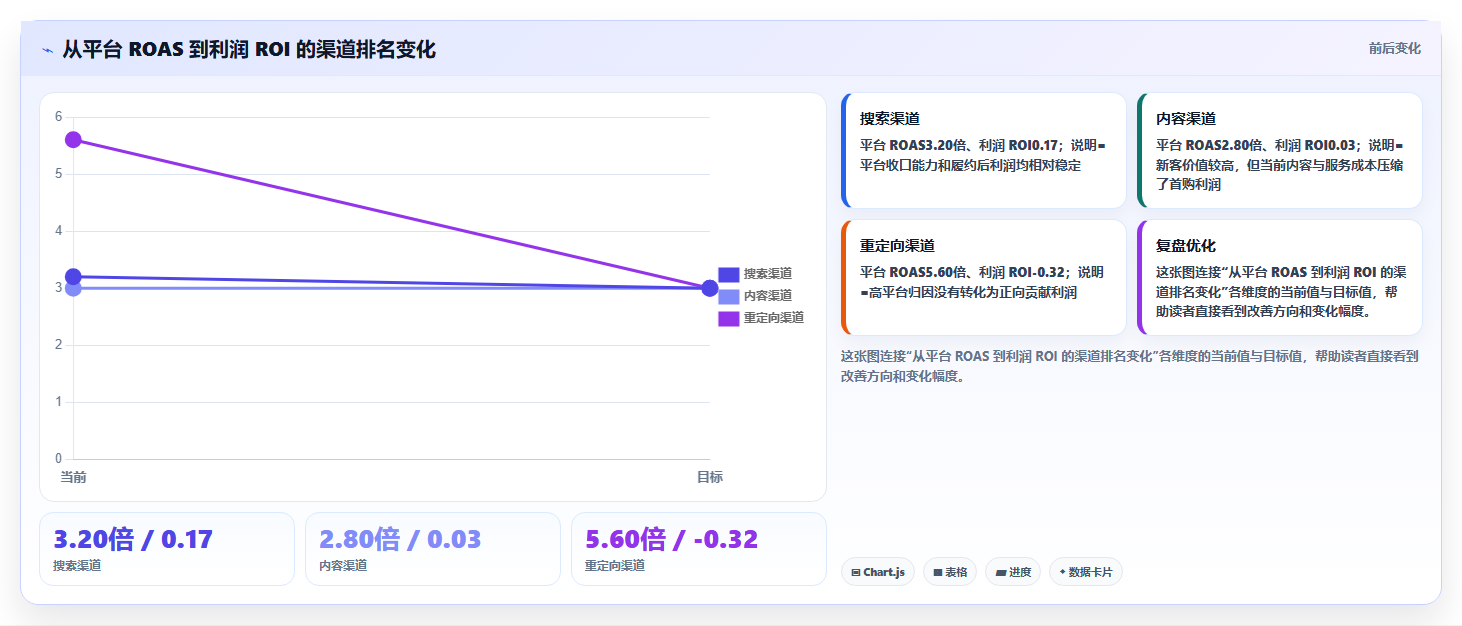The image size is (1462, 626).
Task: Click the 前后变化 label in header
Action: [x=1394, y=49]
